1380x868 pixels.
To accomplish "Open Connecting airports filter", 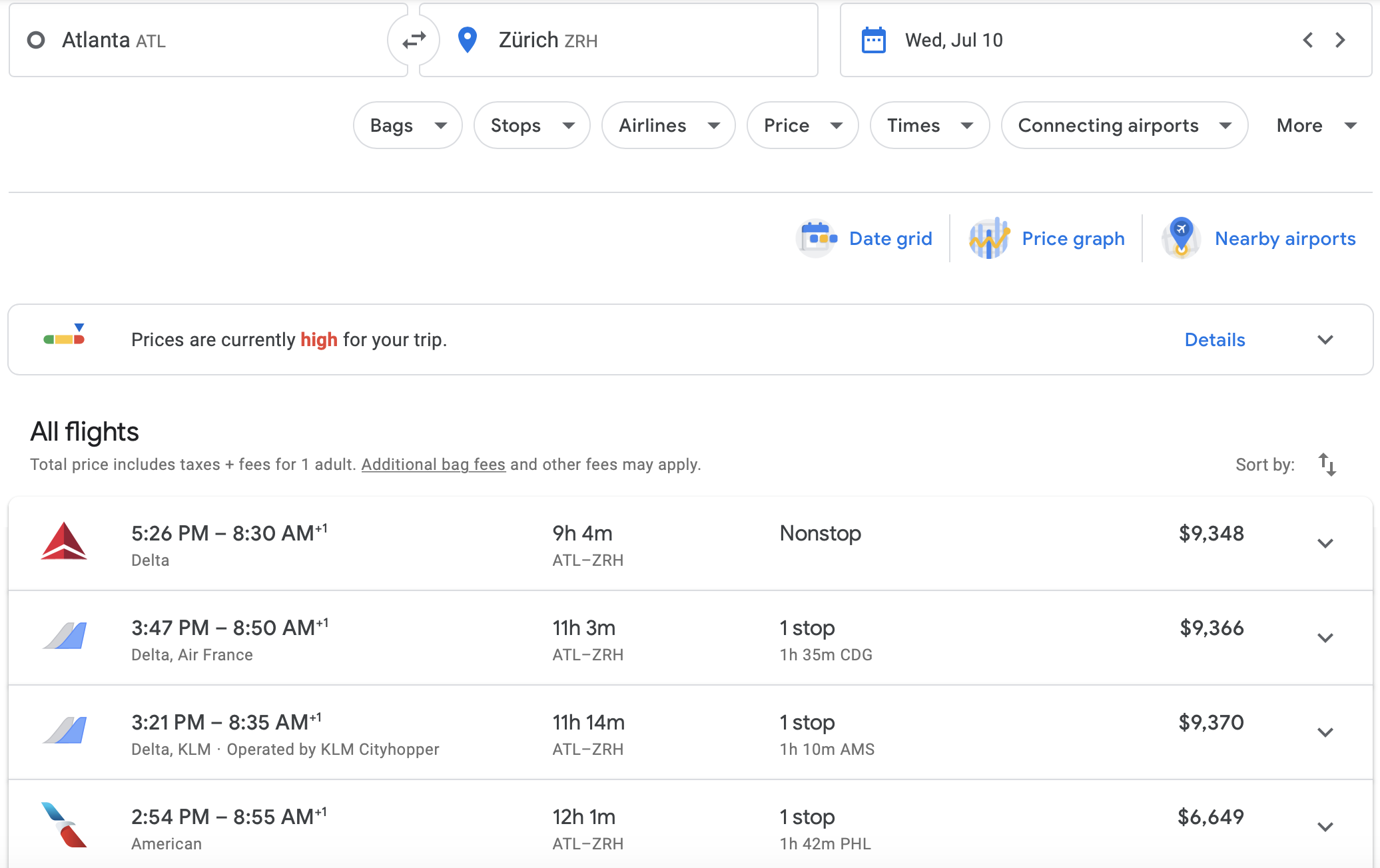I will [x=1124, y=125].
